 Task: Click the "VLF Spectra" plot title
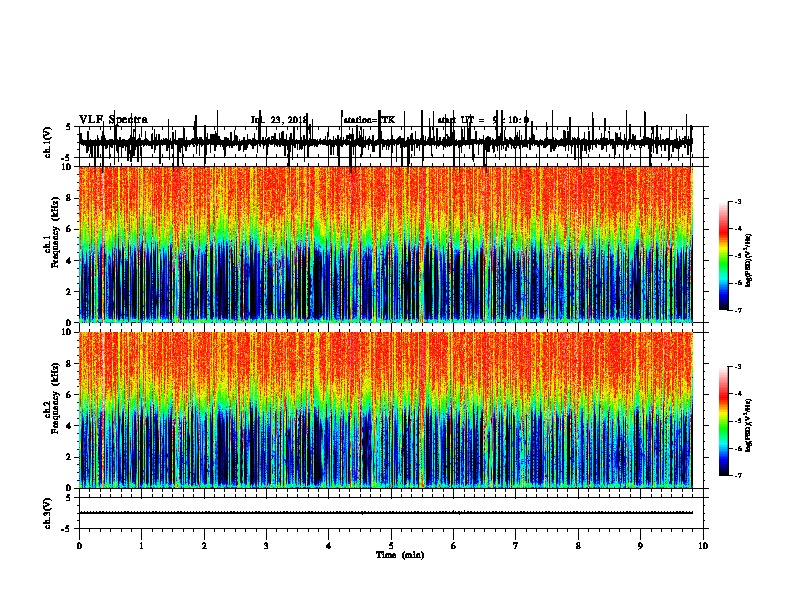[113, 120]
